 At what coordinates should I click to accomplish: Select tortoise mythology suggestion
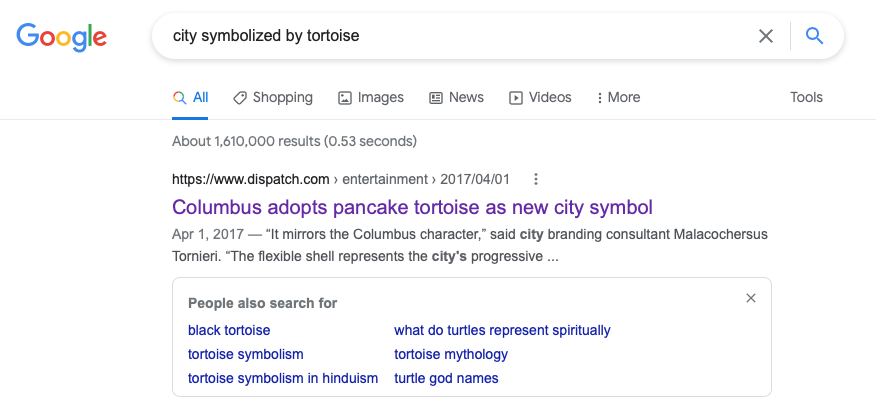click(x=451, y=354)
